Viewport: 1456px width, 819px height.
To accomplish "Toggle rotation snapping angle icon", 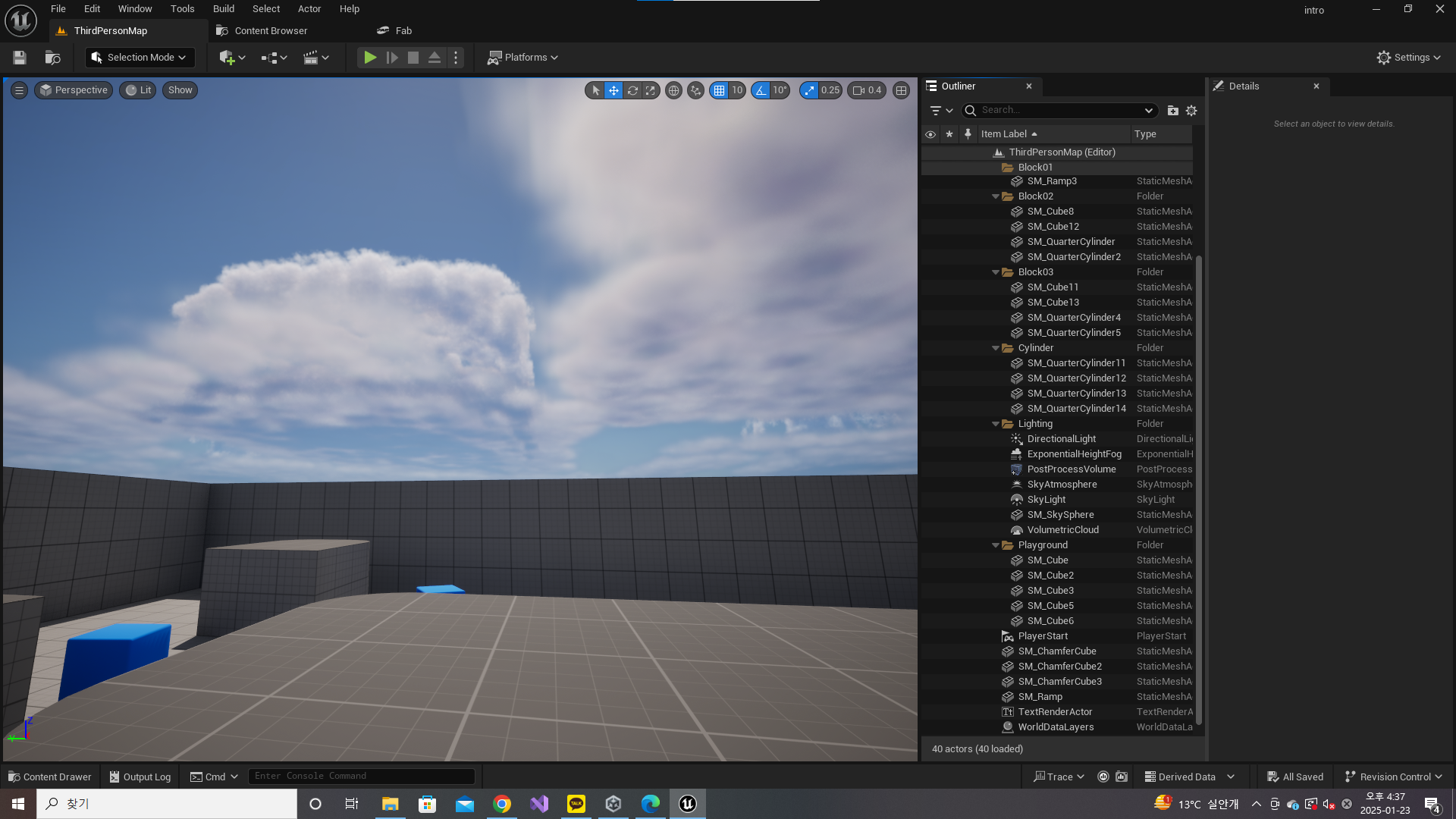I will [x=761, y=90].
